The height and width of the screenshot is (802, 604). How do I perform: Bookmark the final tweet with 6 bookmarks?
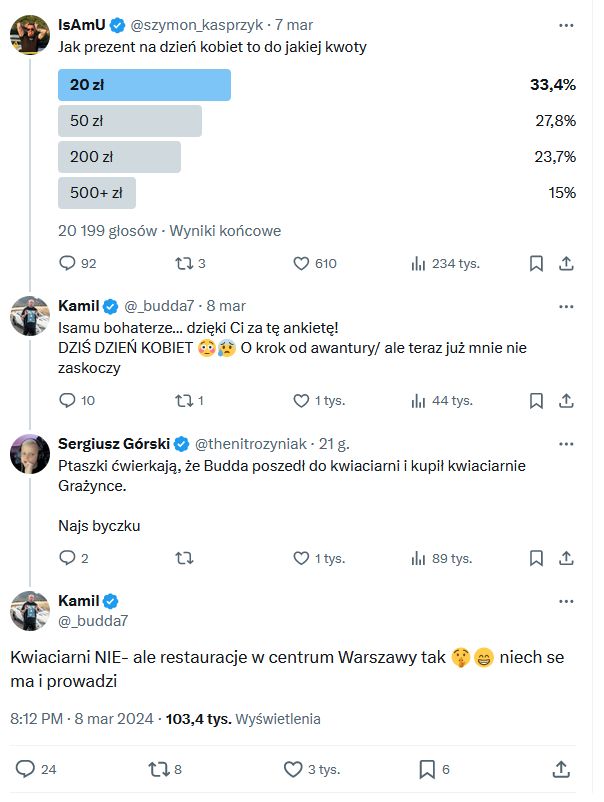pos(427,769)
